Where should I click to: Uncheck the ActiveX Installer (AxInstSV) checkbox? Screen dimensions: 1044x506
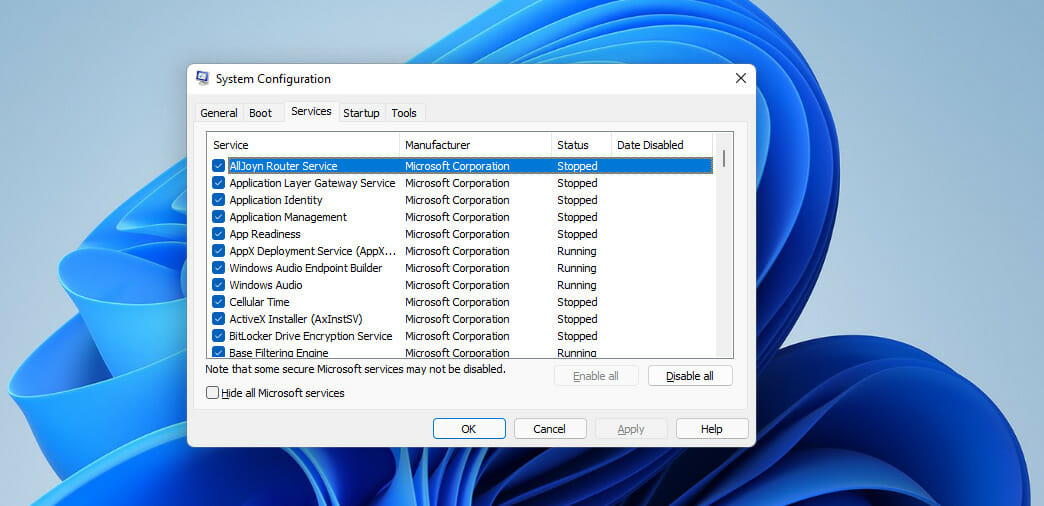pyautogui.click(x=218, y=319)
